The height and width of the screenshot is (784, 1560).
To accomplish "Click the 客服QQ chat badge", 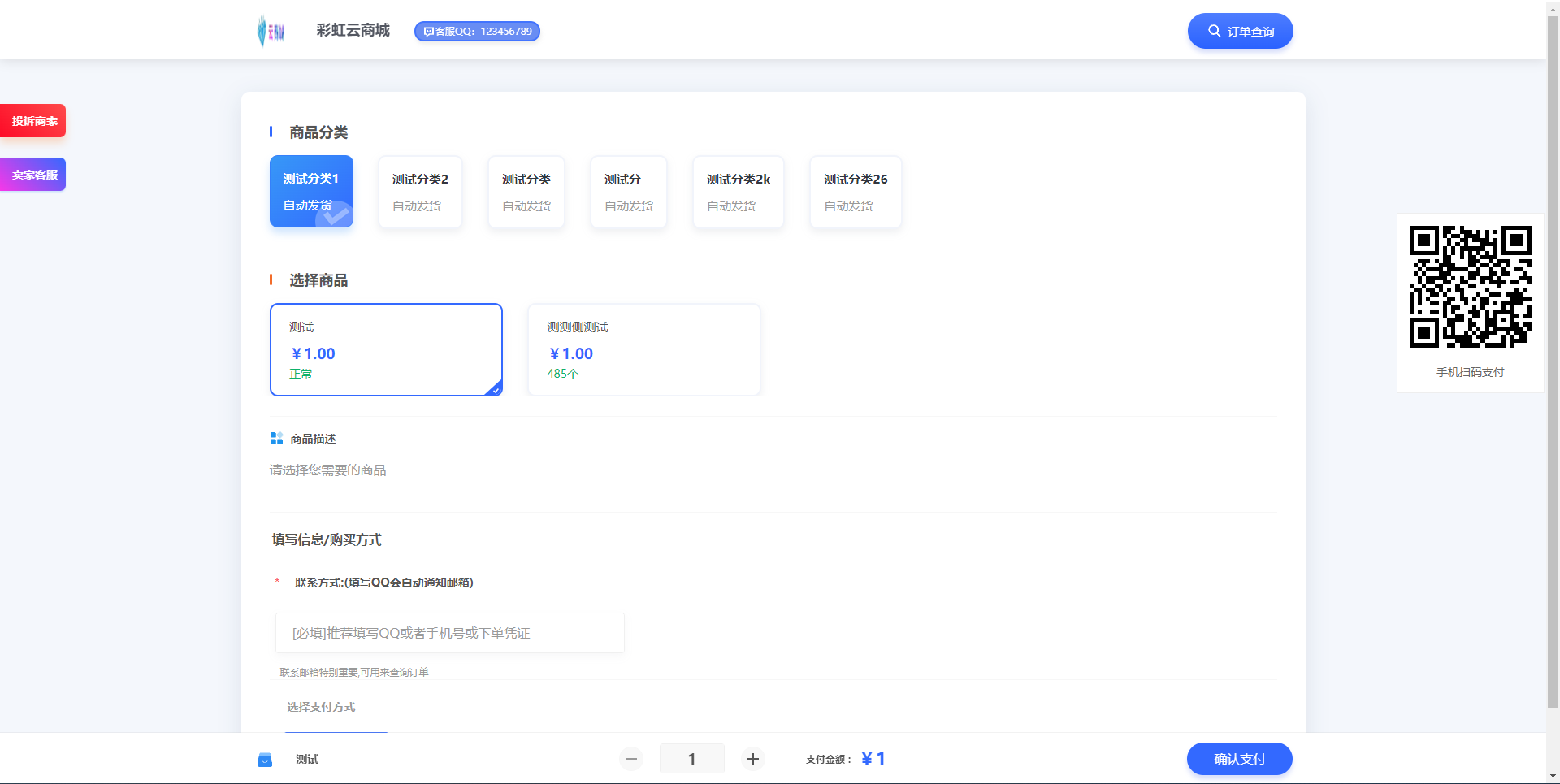I will (477, 32).
